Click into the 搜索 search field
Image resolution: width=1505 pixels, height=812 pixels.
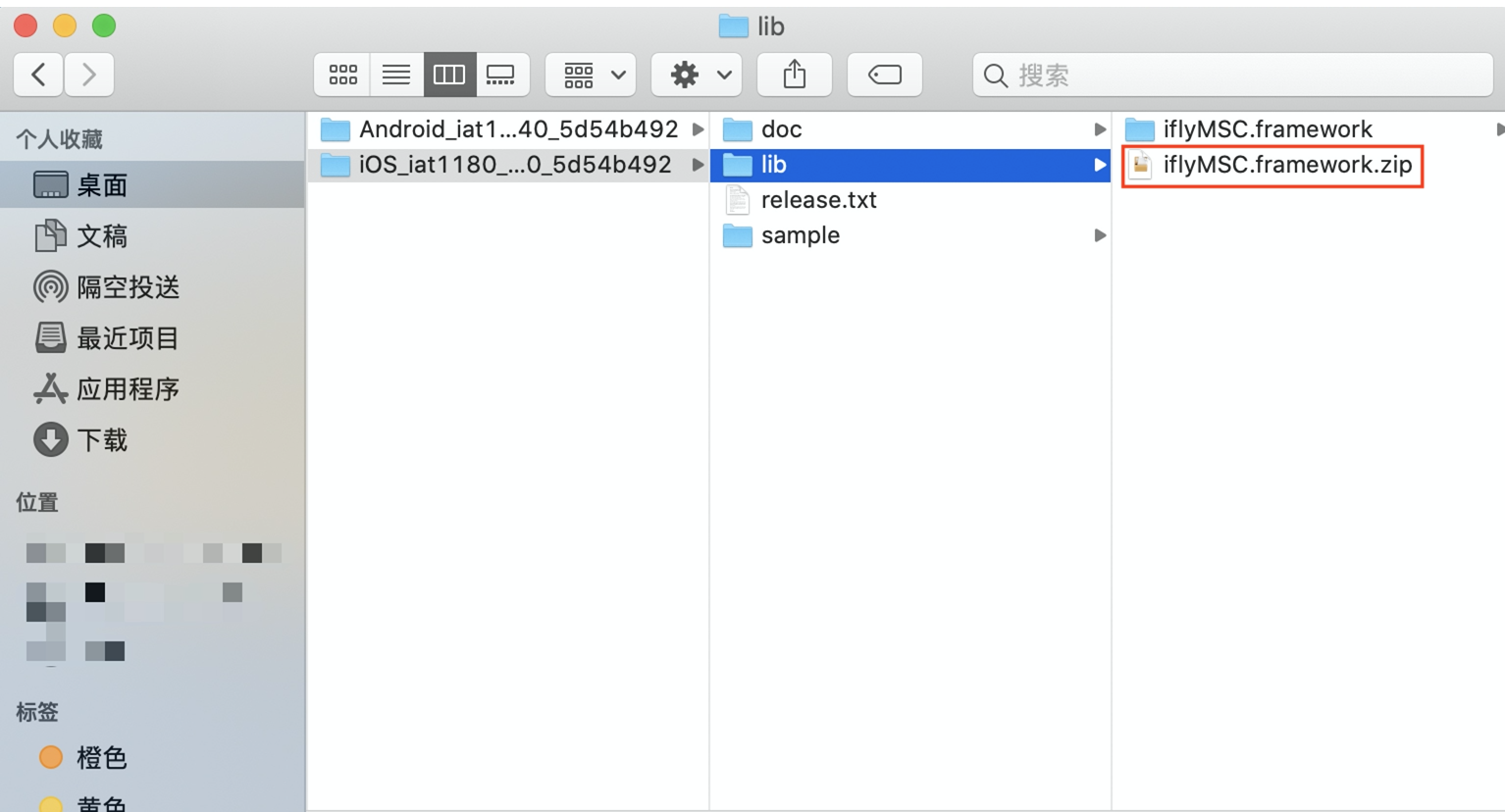pos(1233,75)
